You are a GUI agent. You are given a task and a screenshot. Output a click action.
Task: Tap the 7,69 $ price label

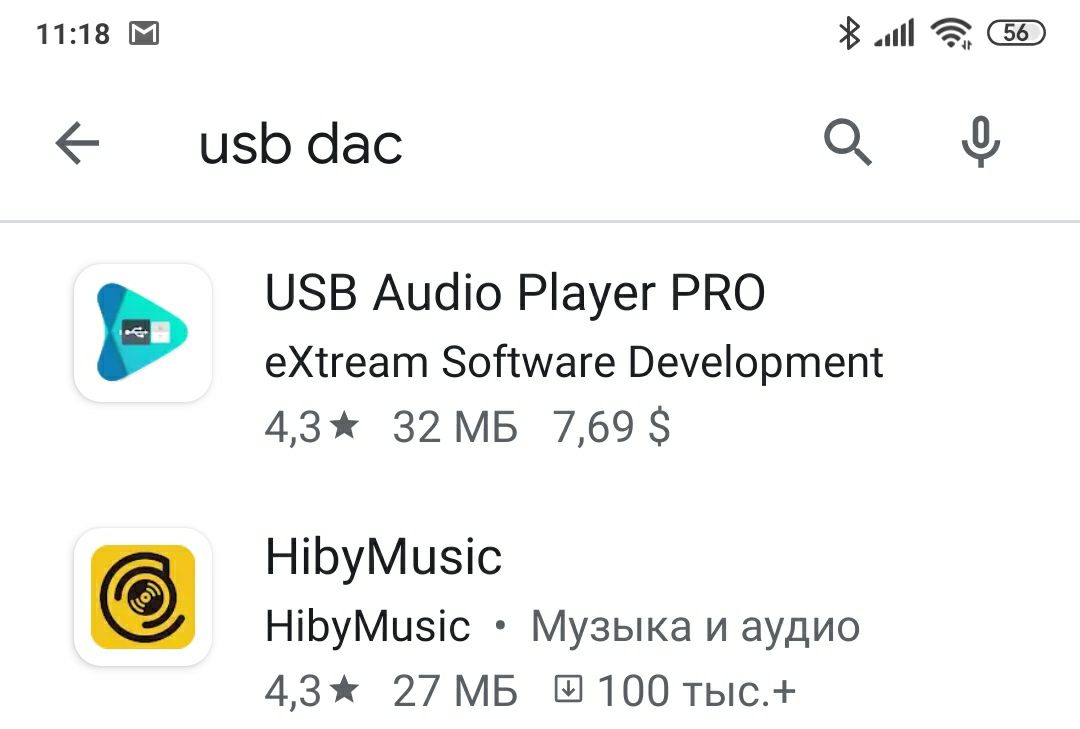click(x=612, y=427)
